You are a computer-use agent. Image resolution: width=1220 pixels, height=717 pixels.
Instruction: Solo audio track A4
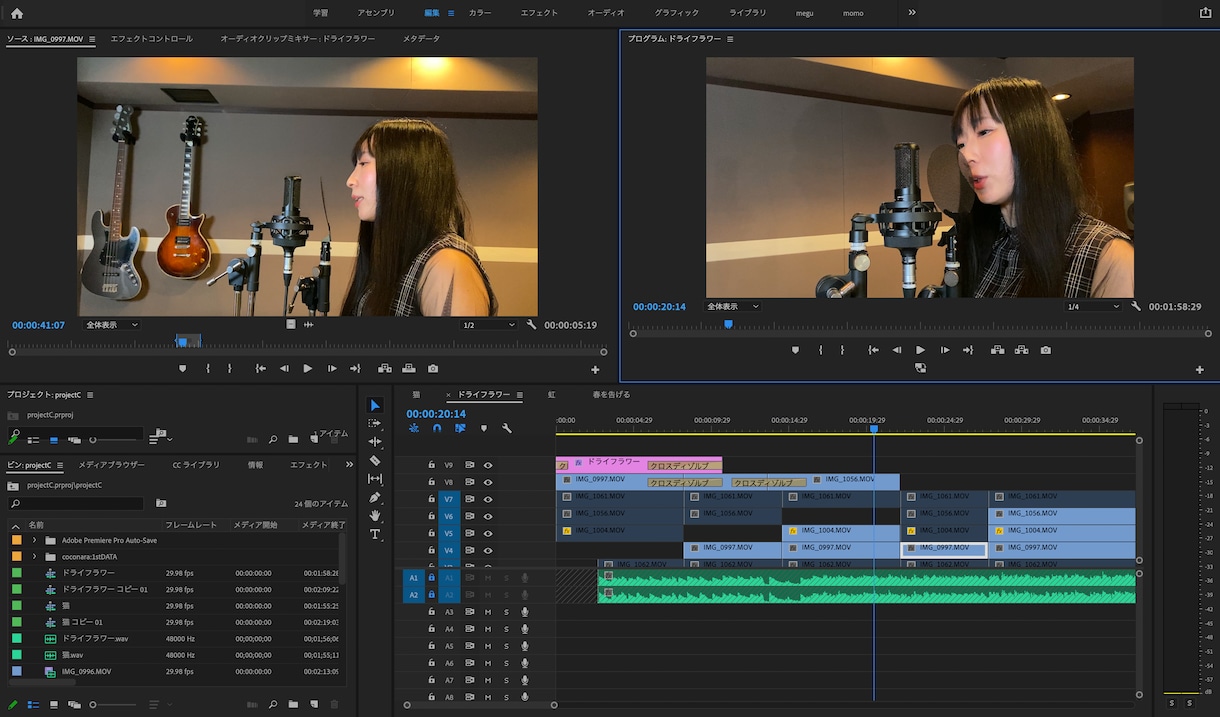point(506,629)
